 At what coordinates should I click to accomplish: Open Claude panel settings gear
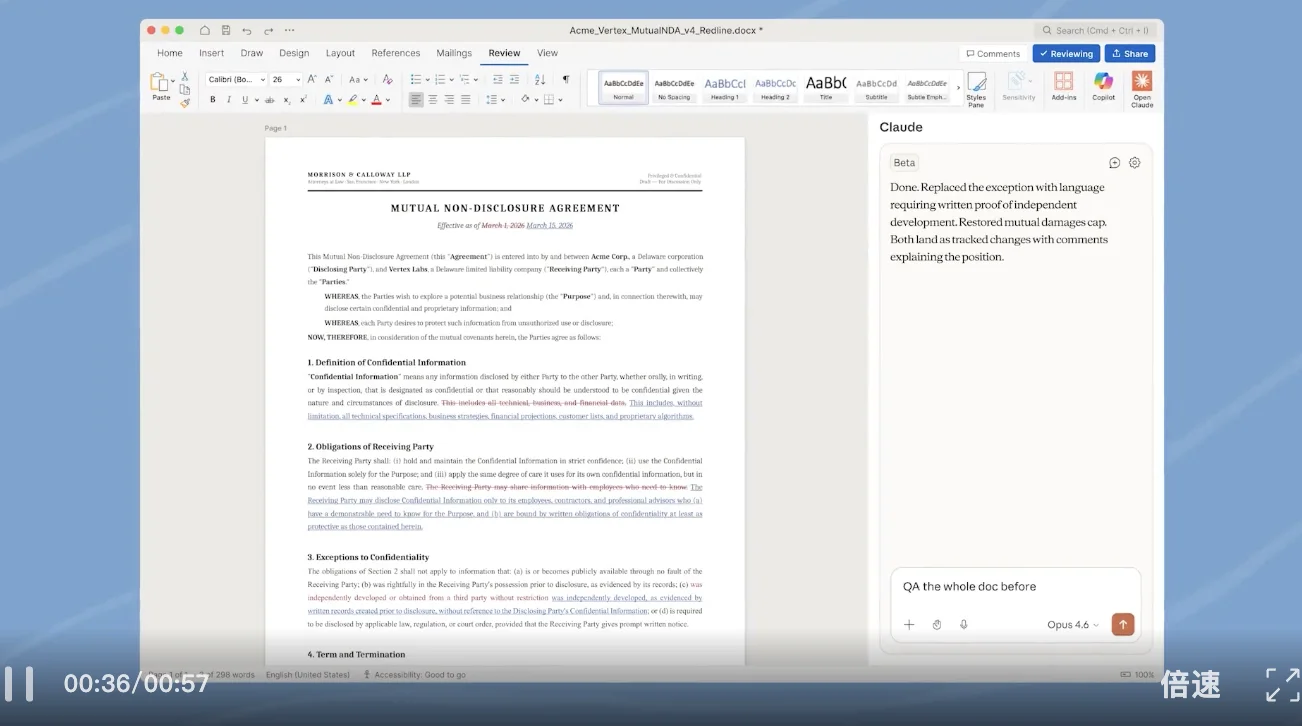click(x=1134, y=163)
